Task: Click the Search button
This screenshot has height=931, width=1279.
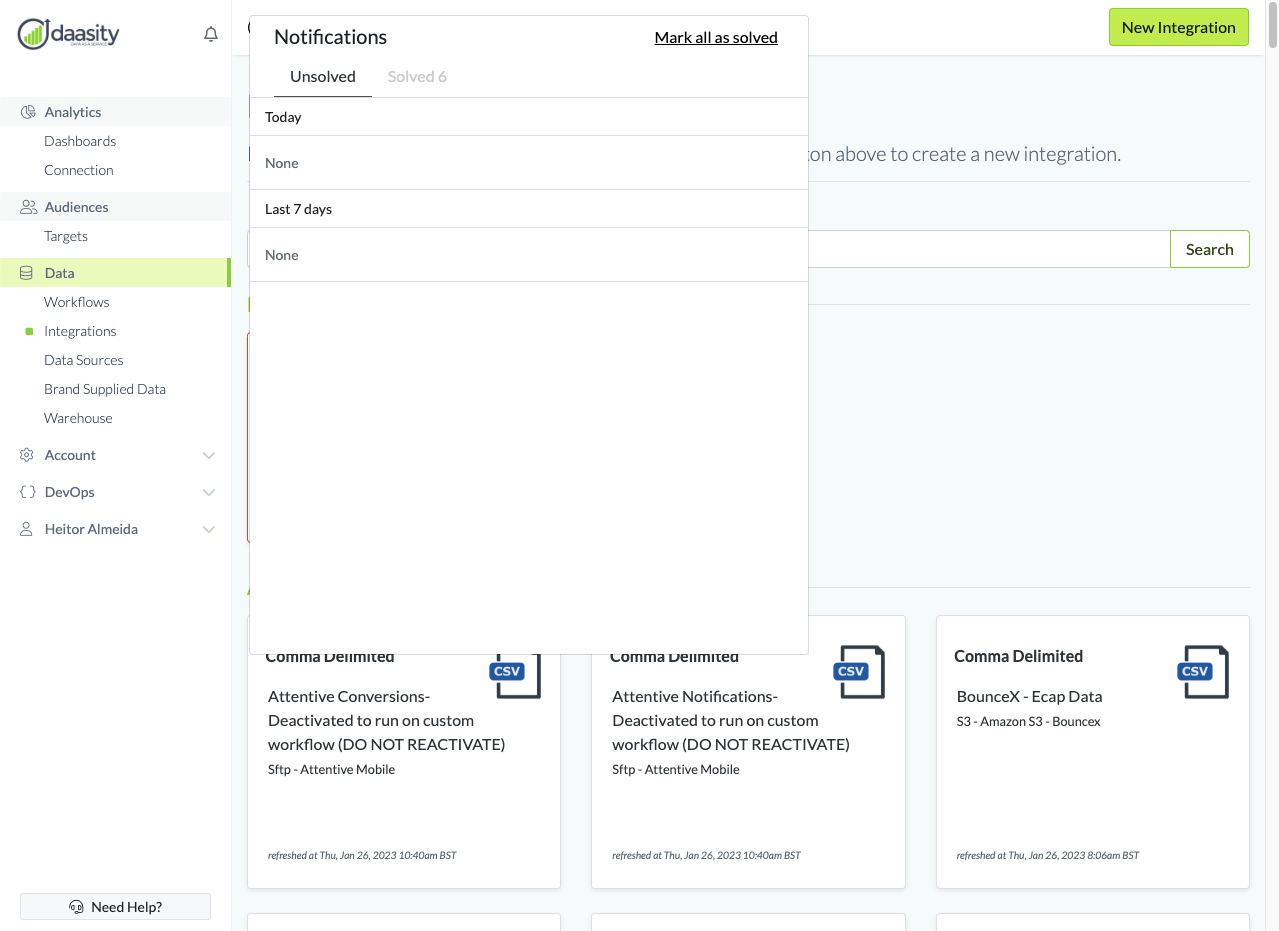Action: pyautogui.click(x=1209, y=249)
